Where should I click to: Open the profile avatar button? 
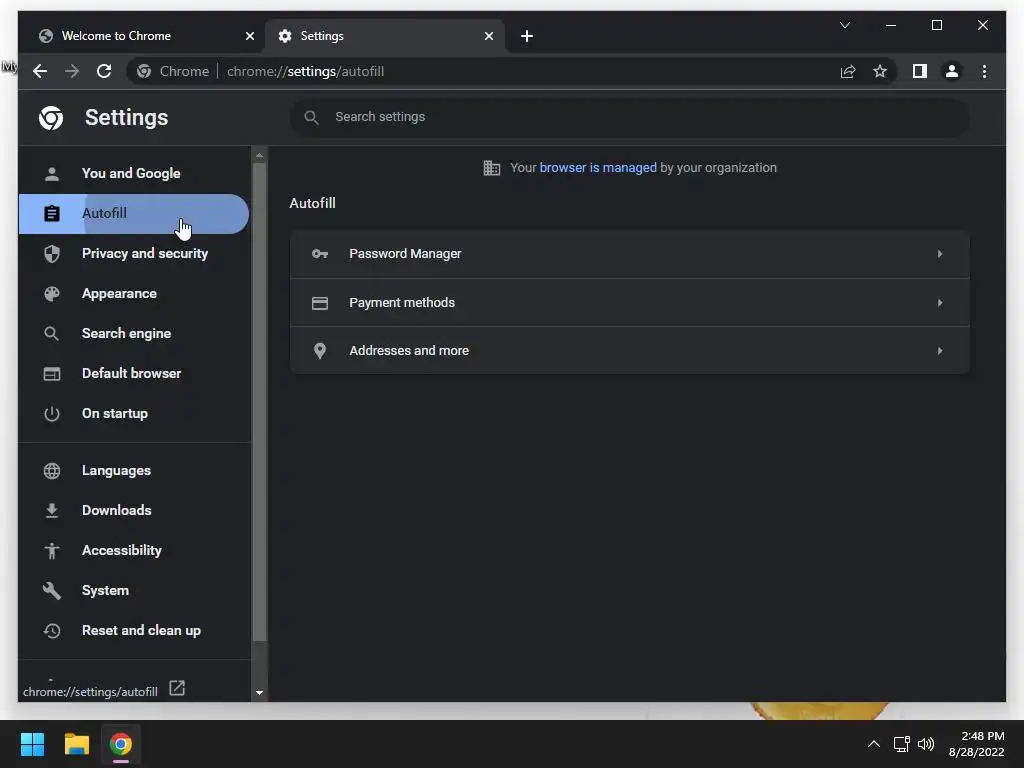(x=952, y=71)
